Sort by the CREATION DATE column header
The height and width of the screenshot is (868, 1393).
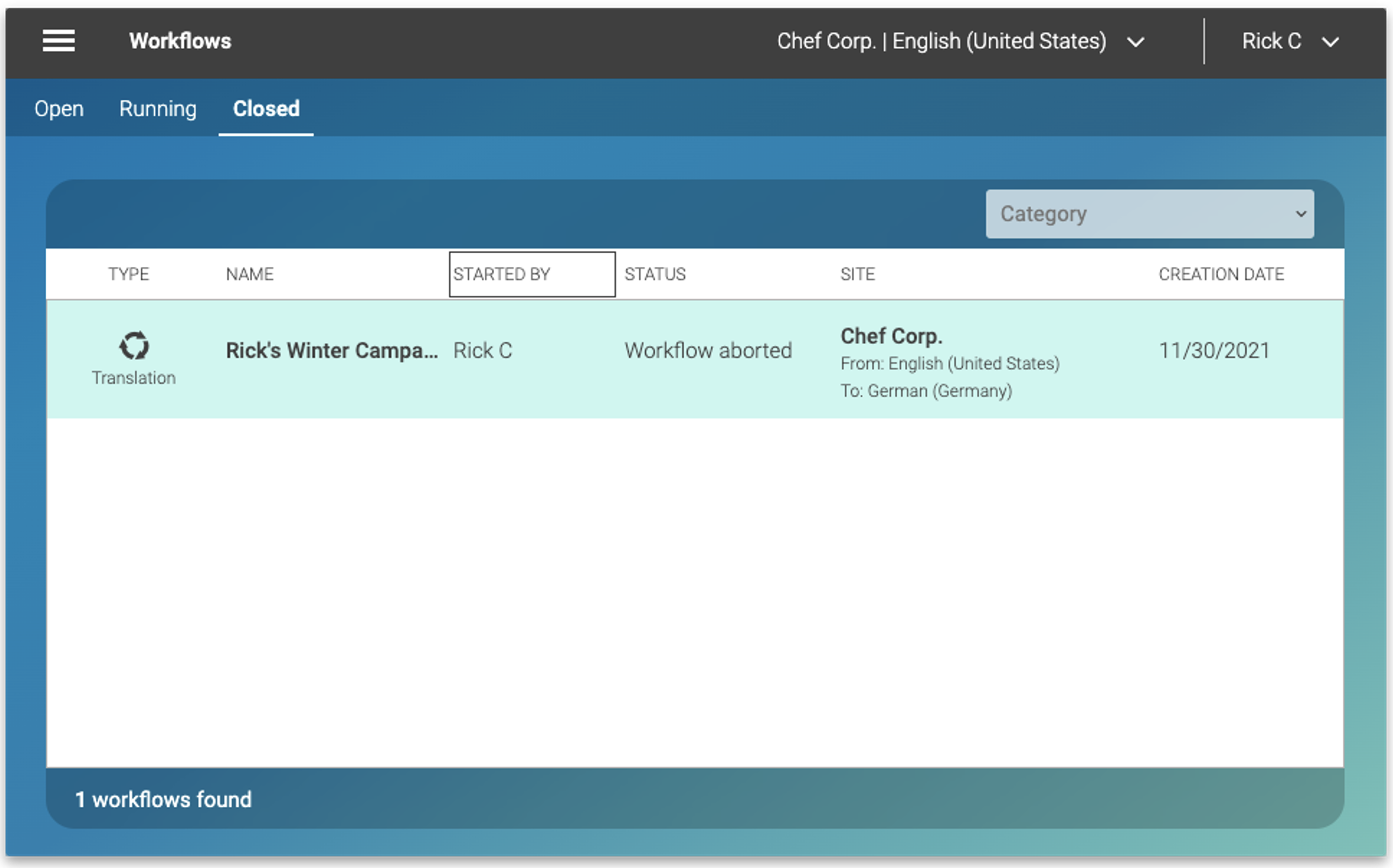click(x=1221, y=274)
